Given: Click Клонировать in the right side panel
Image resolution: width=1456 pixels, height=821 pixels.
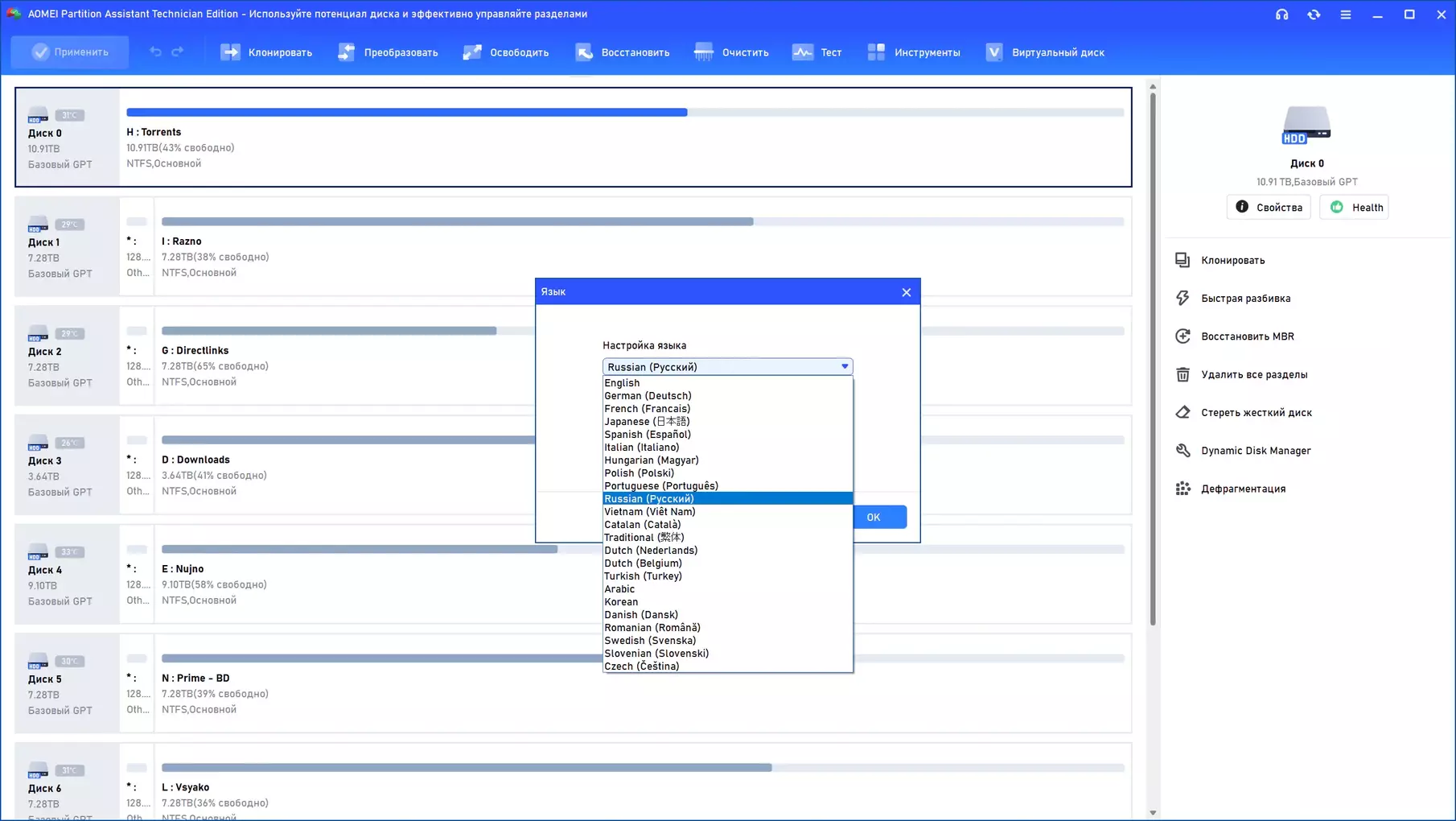Looking at the screenshot, I should click(x=1220, y=260).
